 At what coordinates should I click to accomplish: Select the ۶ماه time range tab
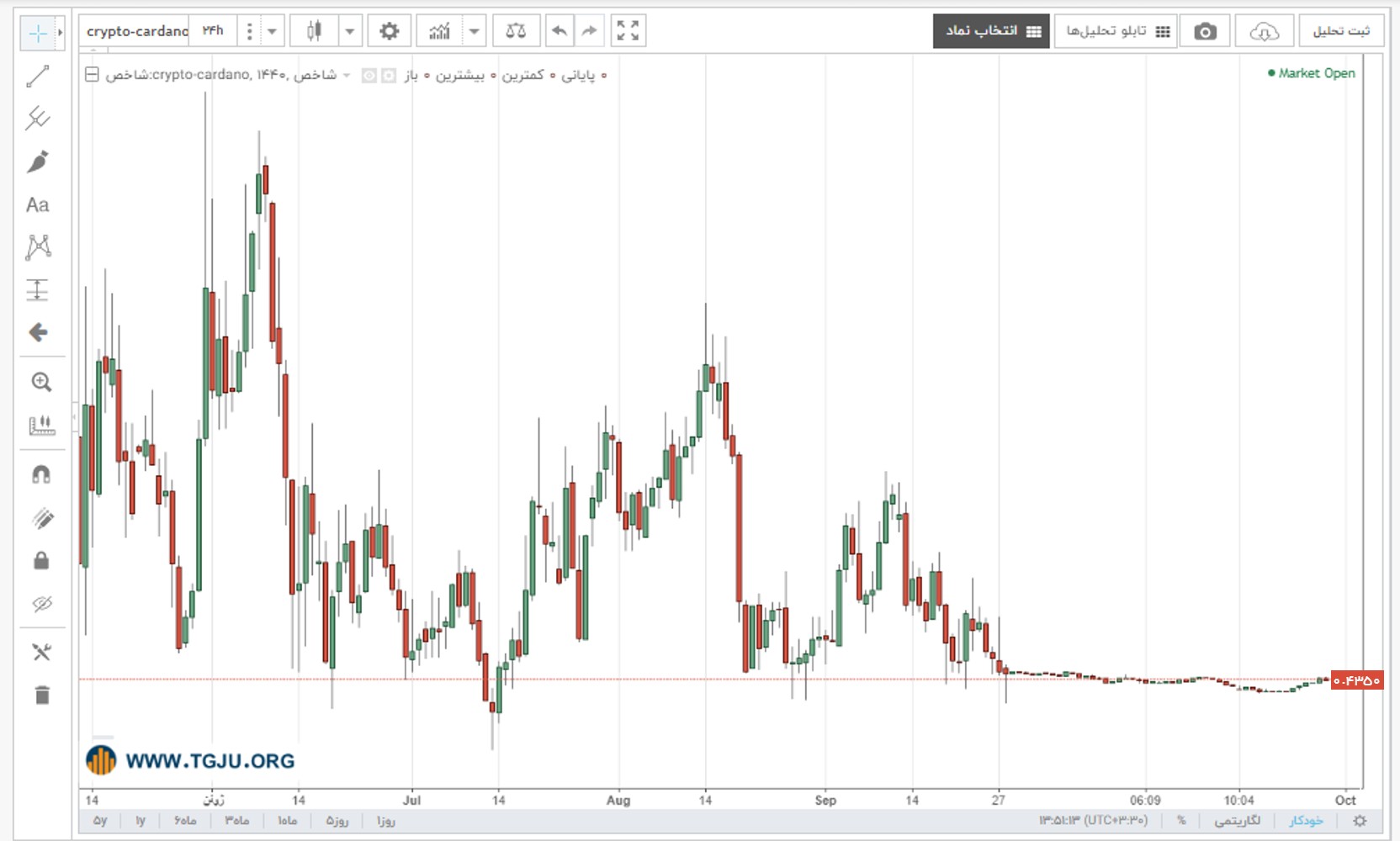pos(185,820)
